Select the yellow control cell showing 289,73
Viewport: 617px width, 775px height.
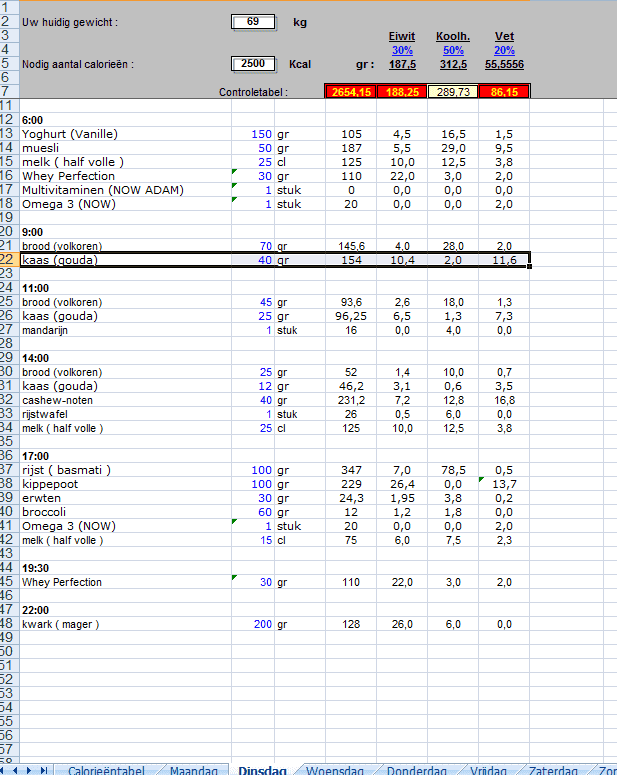(453, 92)
